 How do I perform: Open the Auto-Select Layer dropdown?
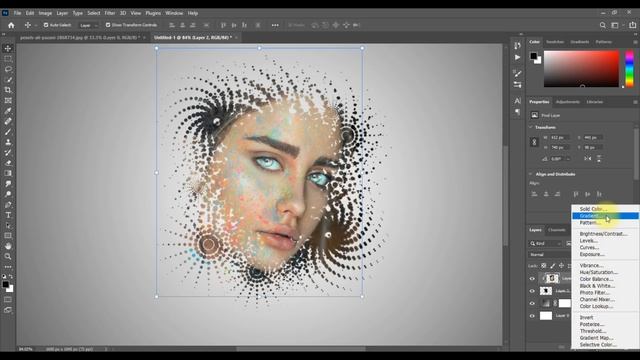point(88,25)
